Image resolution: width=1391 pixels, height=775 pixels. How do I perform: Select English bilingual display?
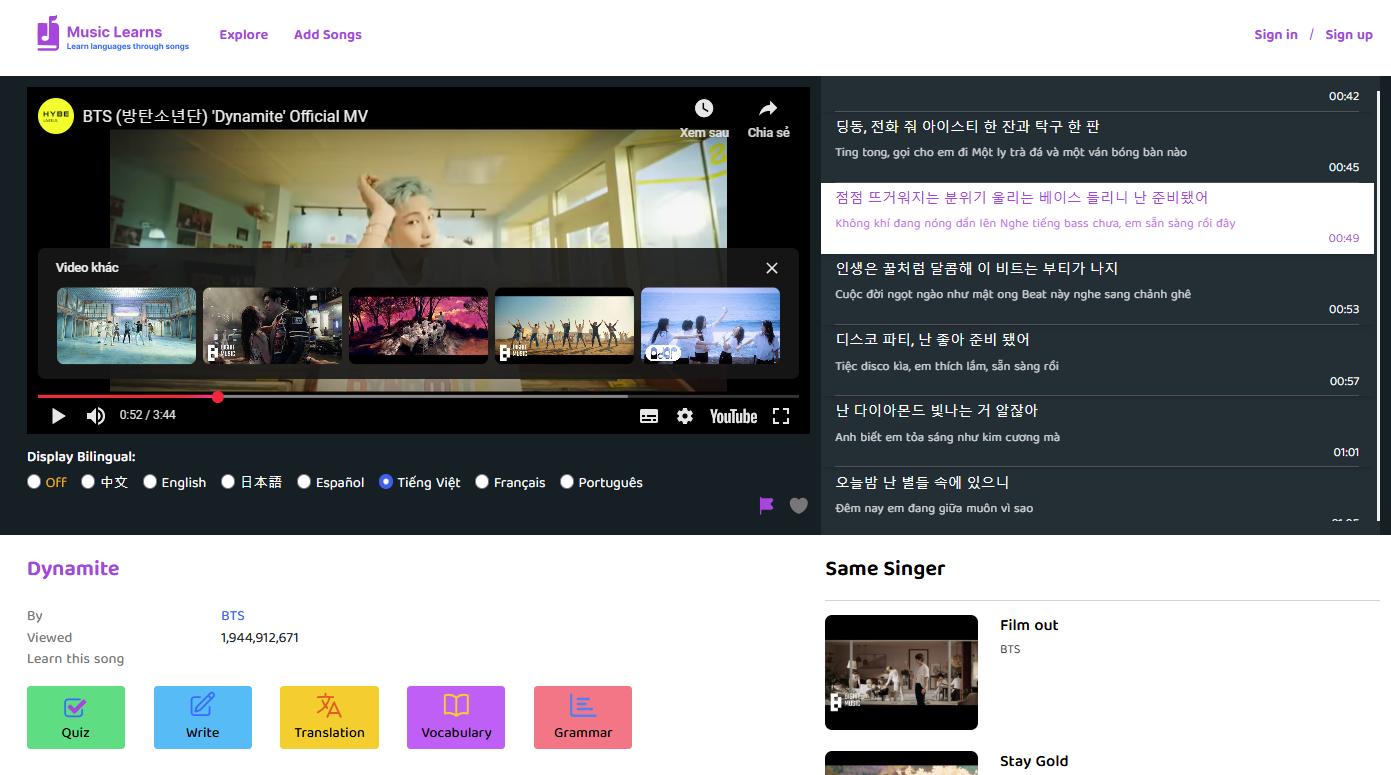coord(150,482)
